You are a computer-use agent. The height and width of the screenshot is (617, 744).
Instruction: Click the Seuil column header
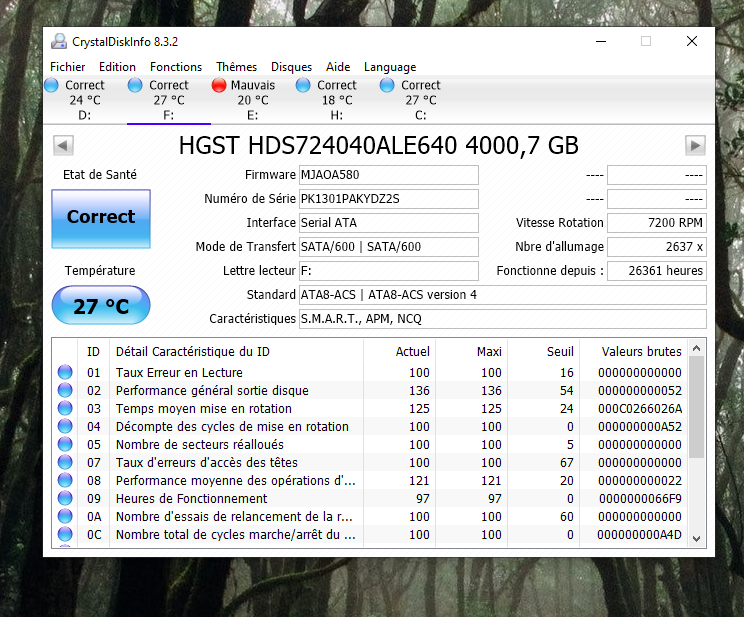(544, 352)
